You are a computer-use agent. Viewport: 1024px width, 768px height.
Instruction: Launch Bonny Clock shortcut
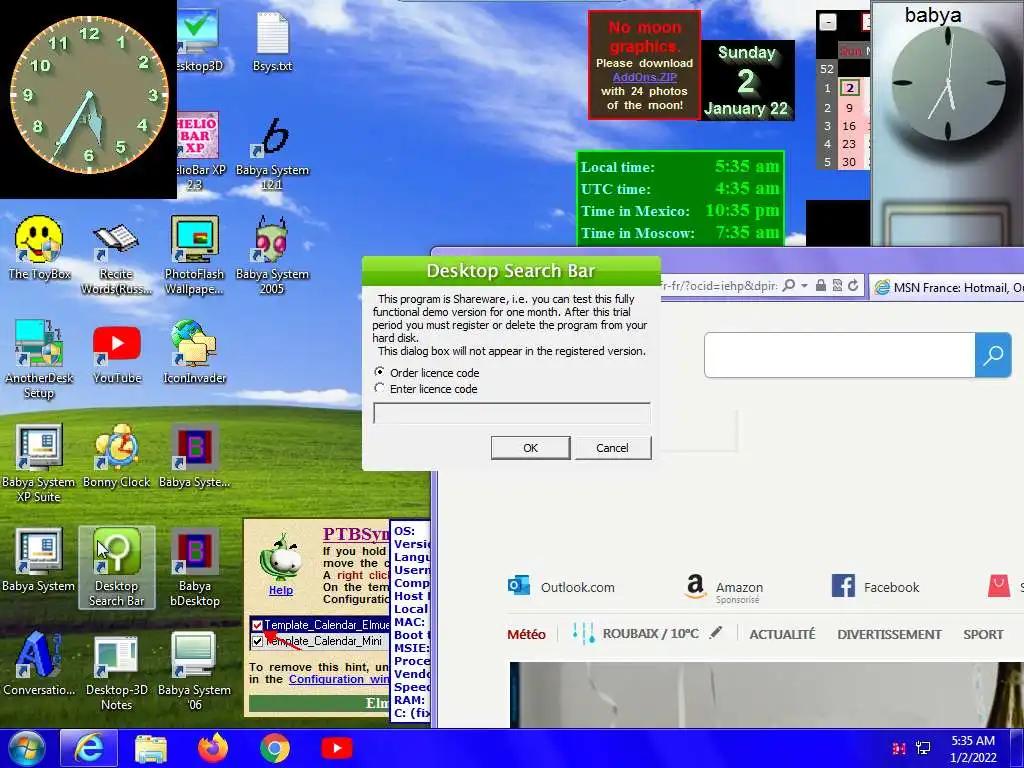pyautogui.click(x=116, y=456)
